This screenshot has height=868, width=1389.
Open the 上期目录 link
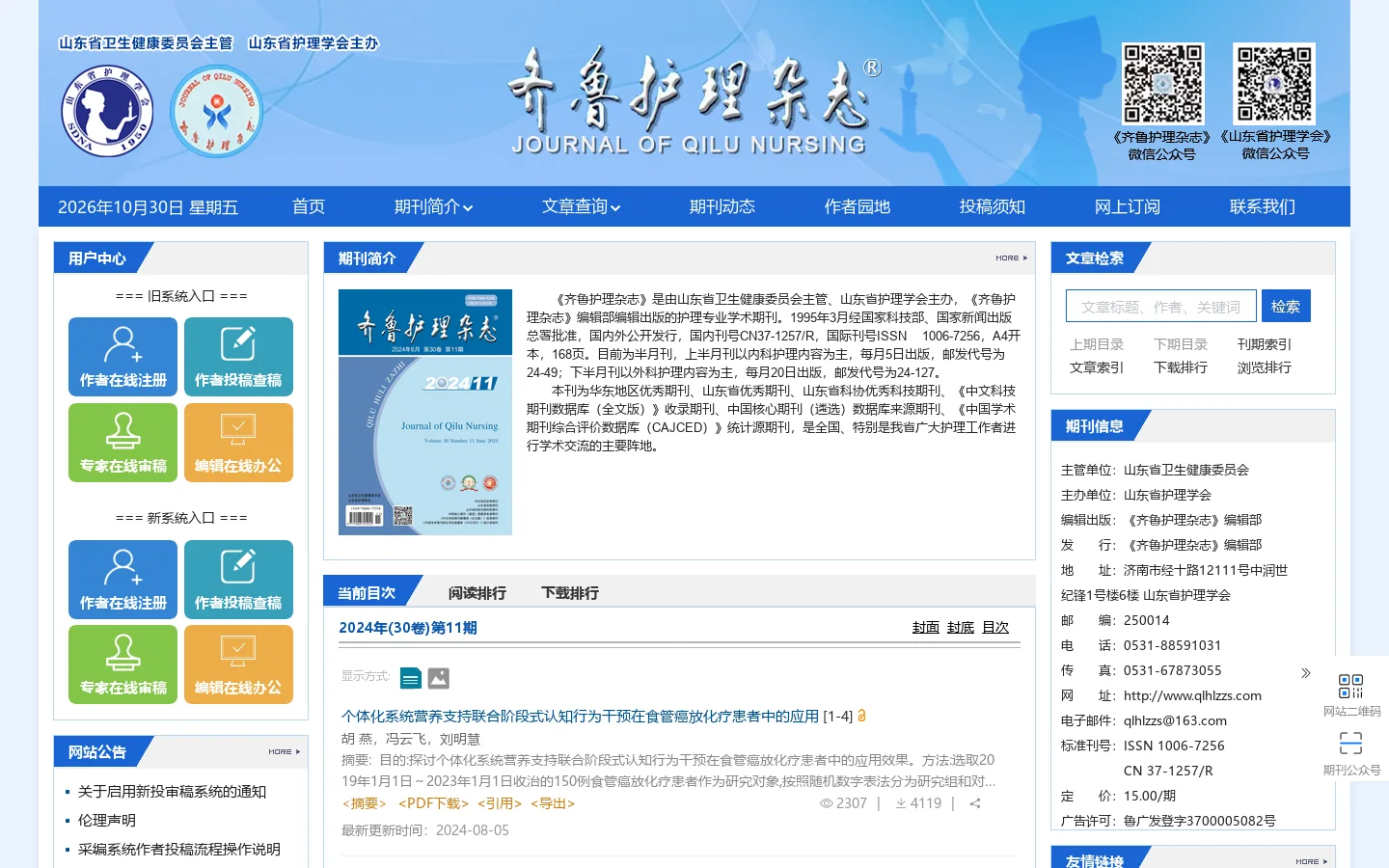(1097, 344)
